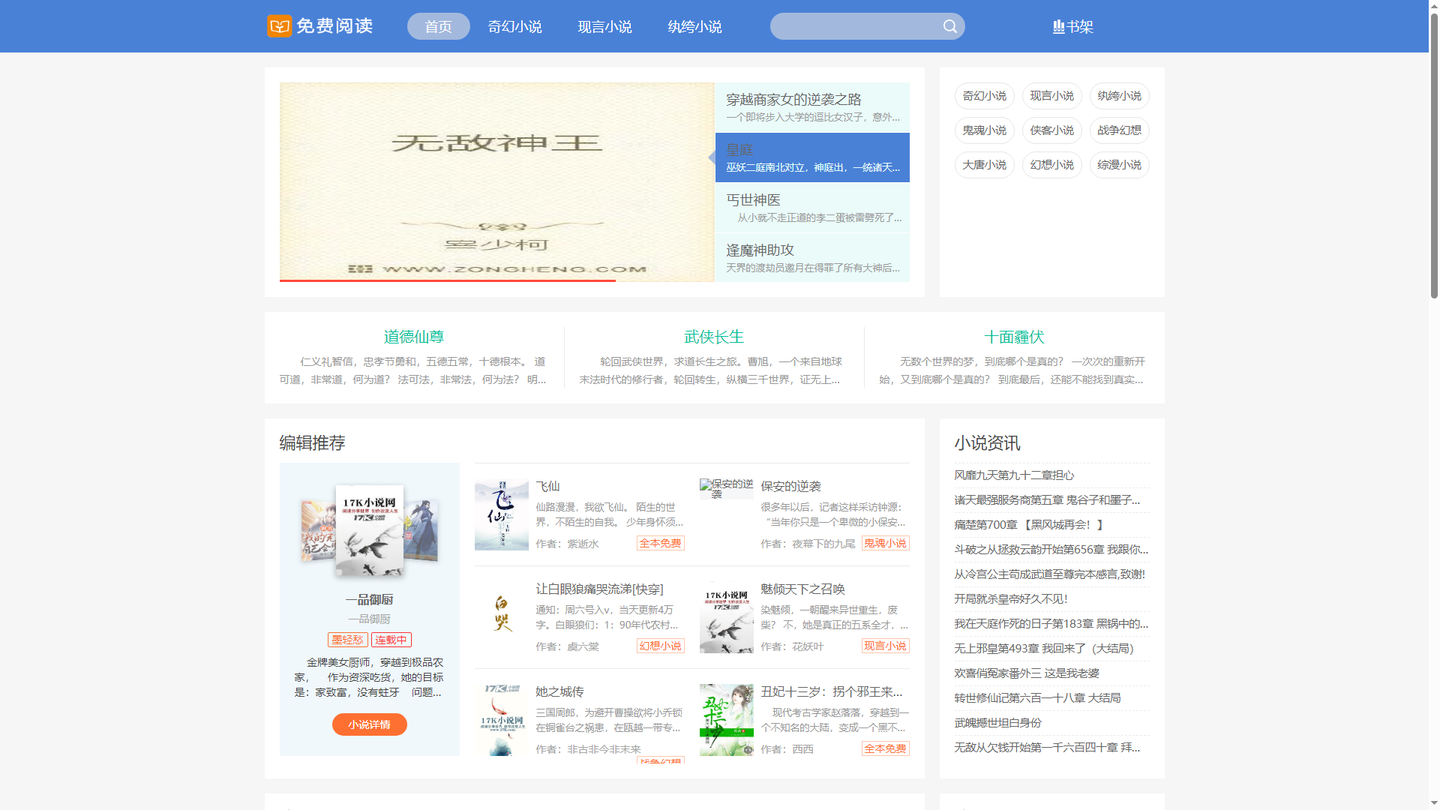This screenshot has height=810, width=1440.
Task: Open the 飞仙 book cover thumbnail
Action: click(x=501, y=514)
